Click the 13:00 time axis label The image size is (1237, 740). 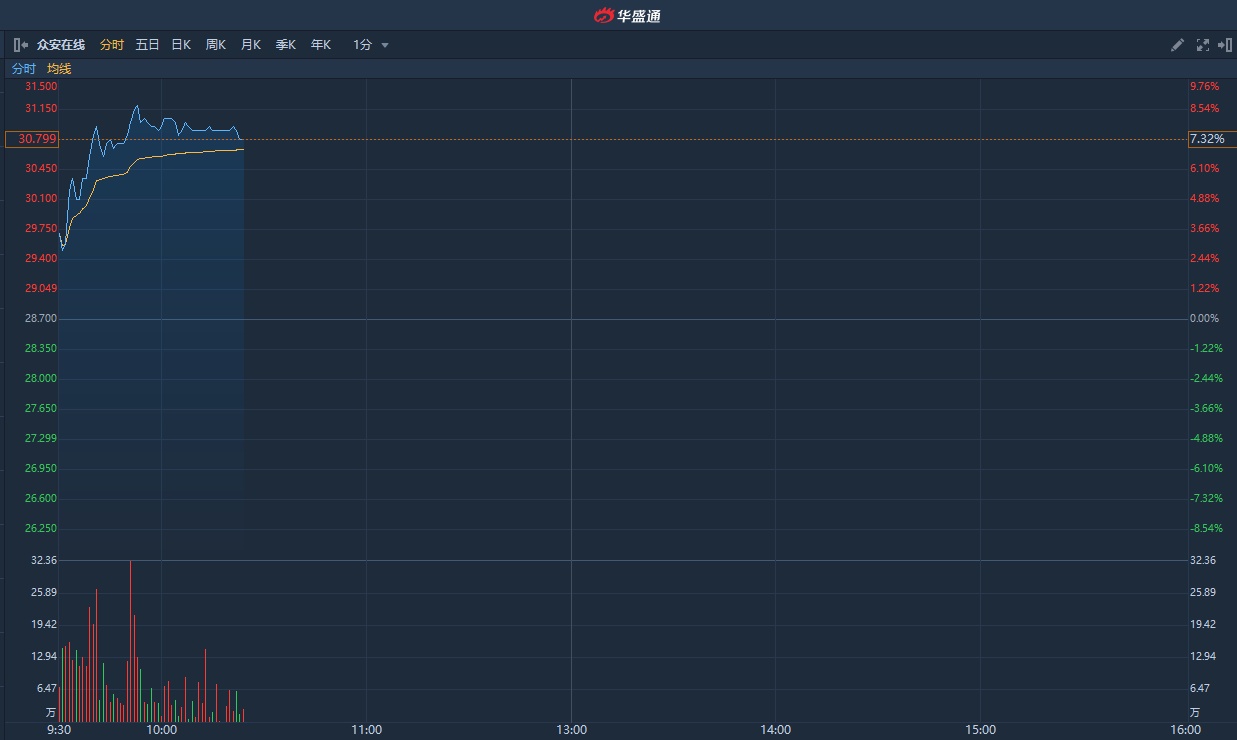[x=571, y=729]
